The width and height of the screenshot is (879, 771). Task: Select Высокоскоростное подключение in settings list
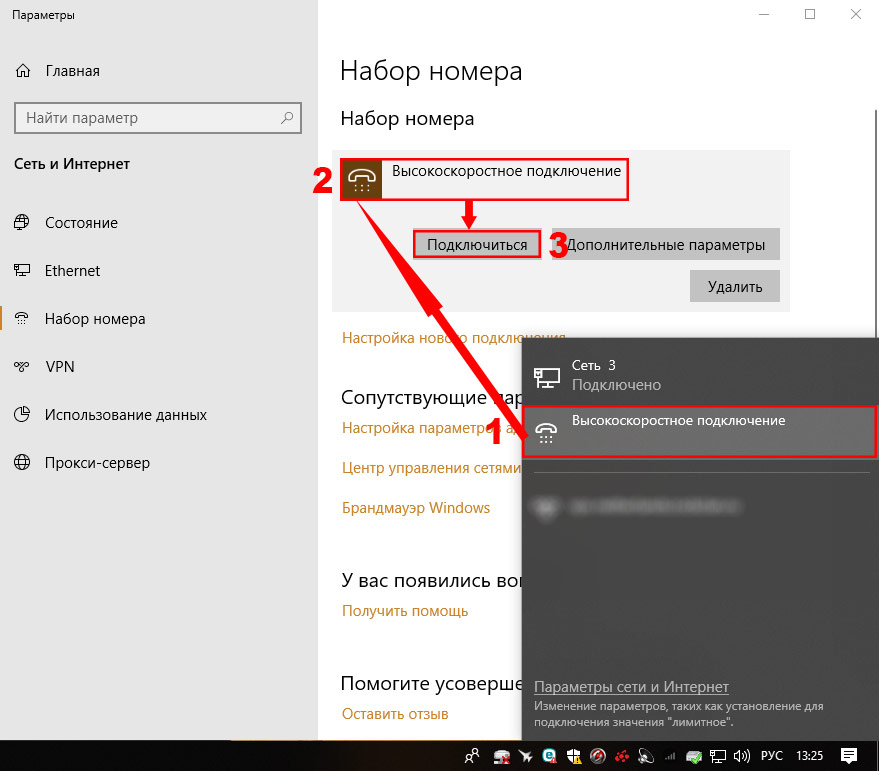coord(484,179)
